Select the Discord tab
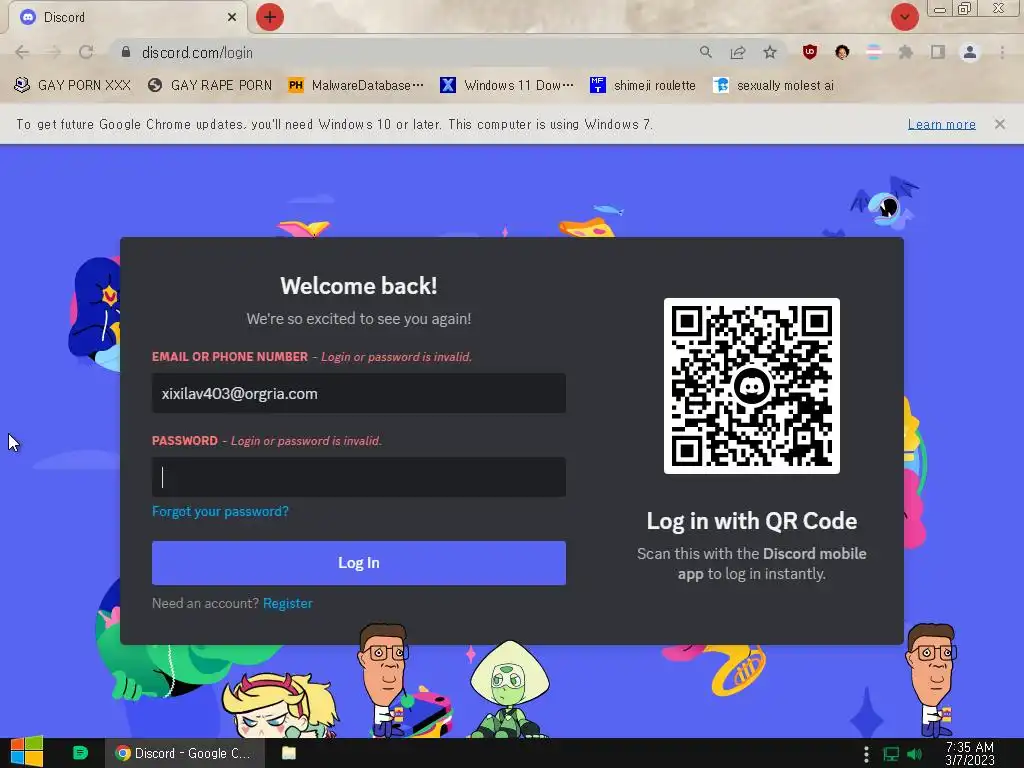 pyautogui.click(x=127, y=17)
